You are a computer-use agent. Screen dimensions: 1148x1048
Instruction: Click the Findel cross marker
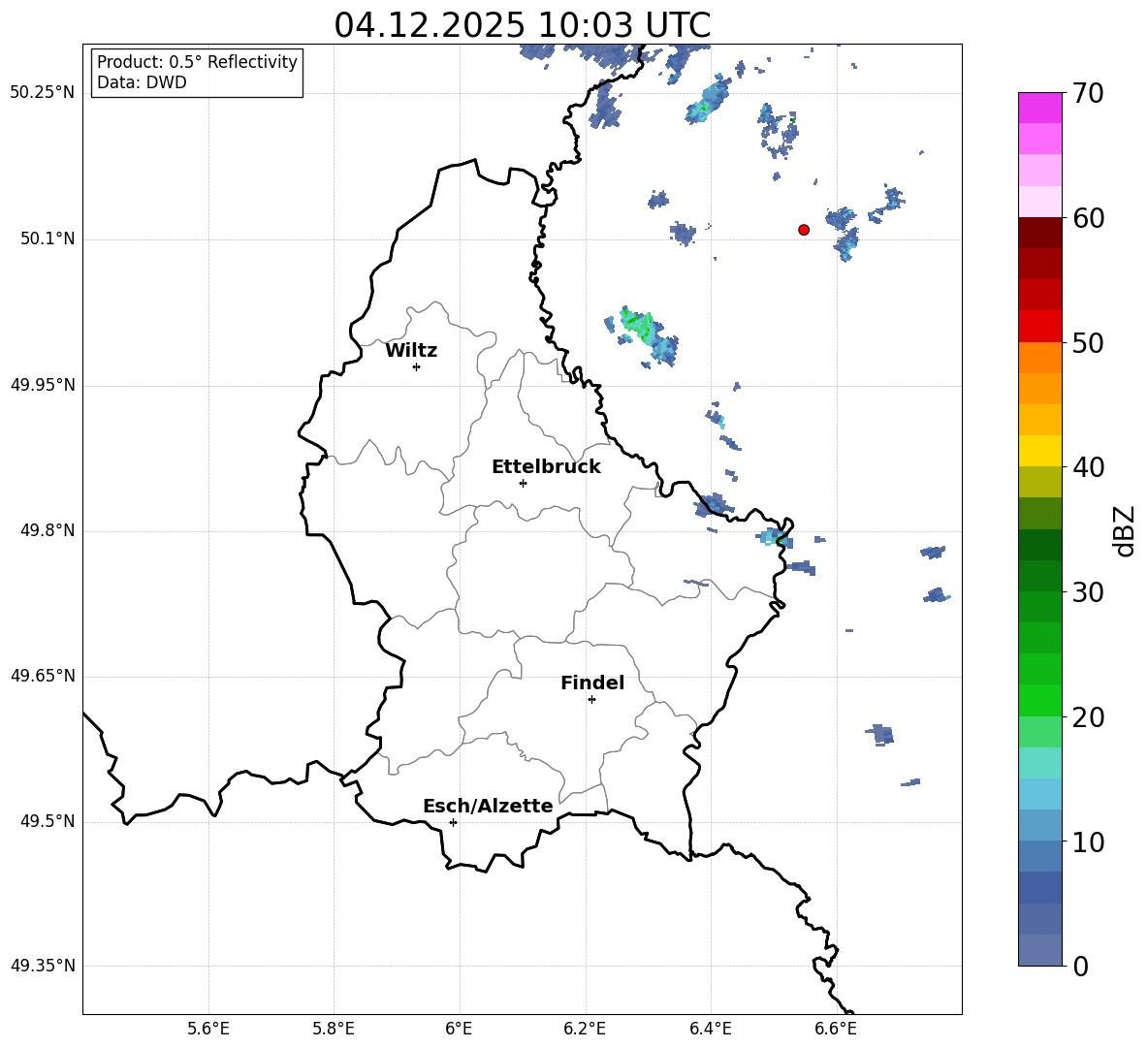click(x=591, y=700)
